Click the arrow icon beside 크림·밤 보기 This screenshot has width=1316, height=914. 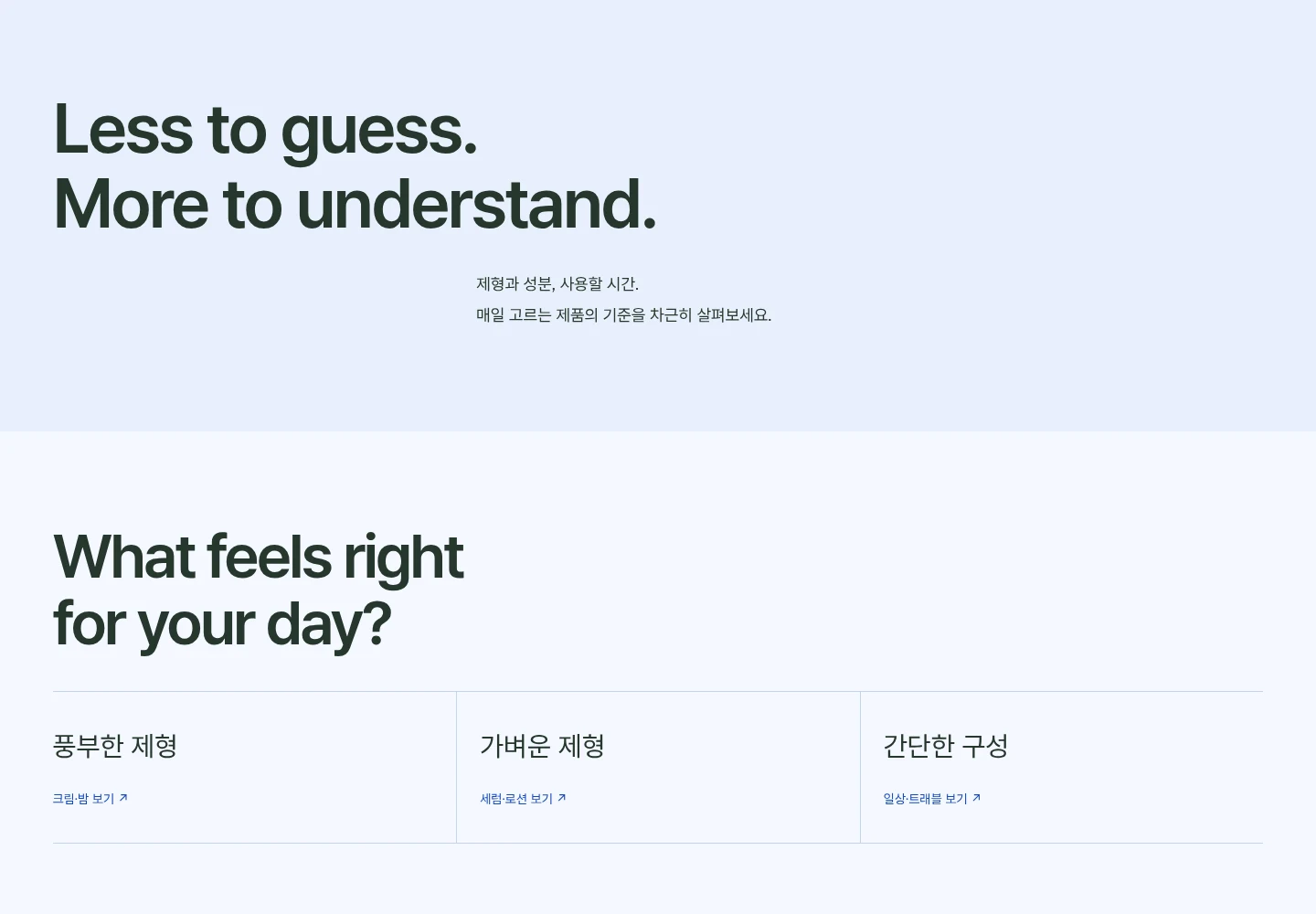click(123, 798)
